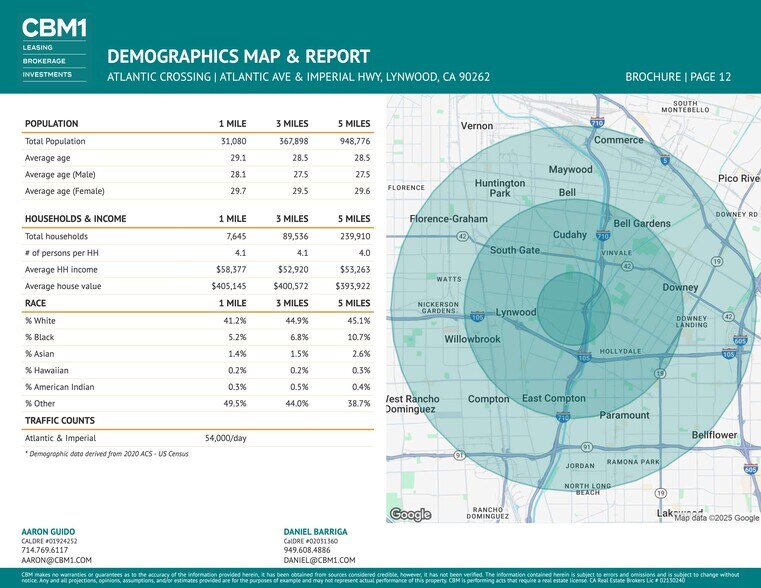
Task: Click the AARON@CBM1.COM email address
Action: (57, 560)
